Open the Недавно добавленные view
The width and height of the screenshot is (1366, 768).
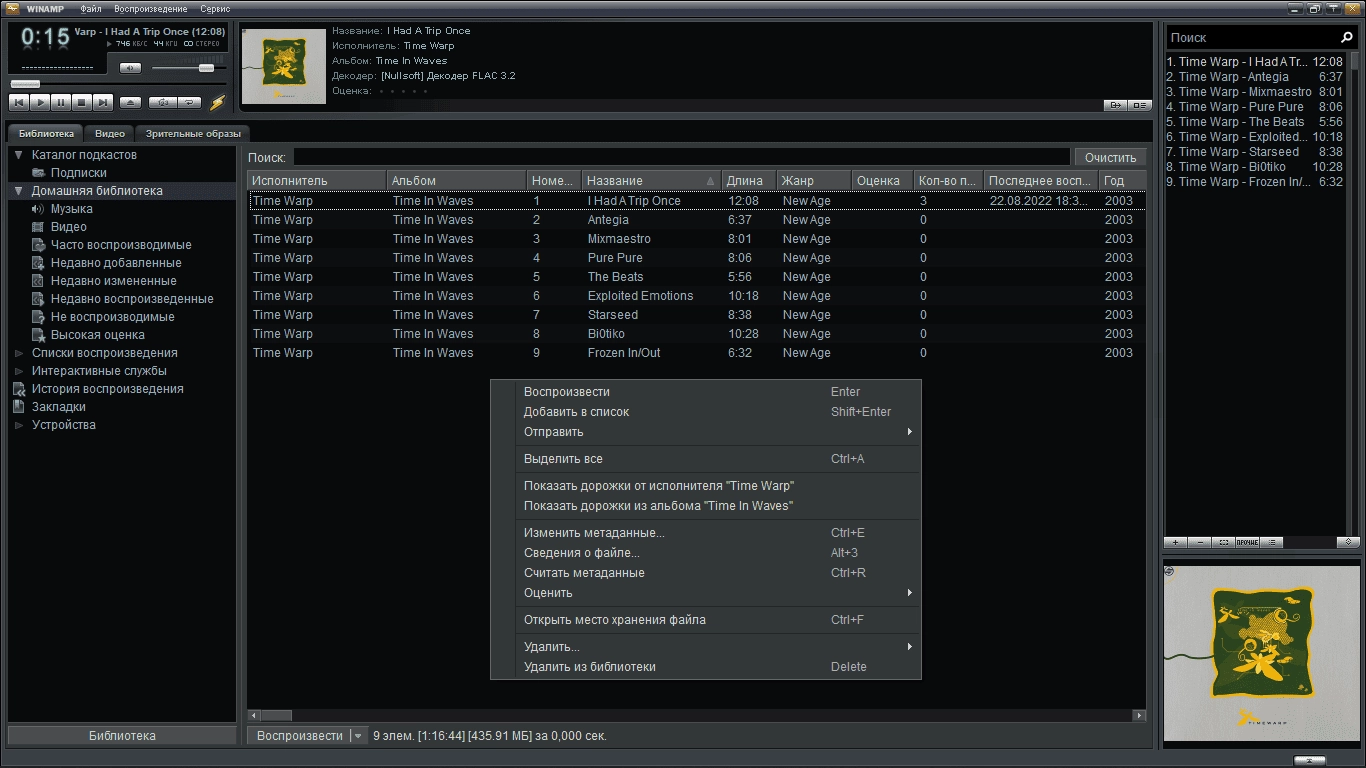pyautogui.click(x=116, y=263)
